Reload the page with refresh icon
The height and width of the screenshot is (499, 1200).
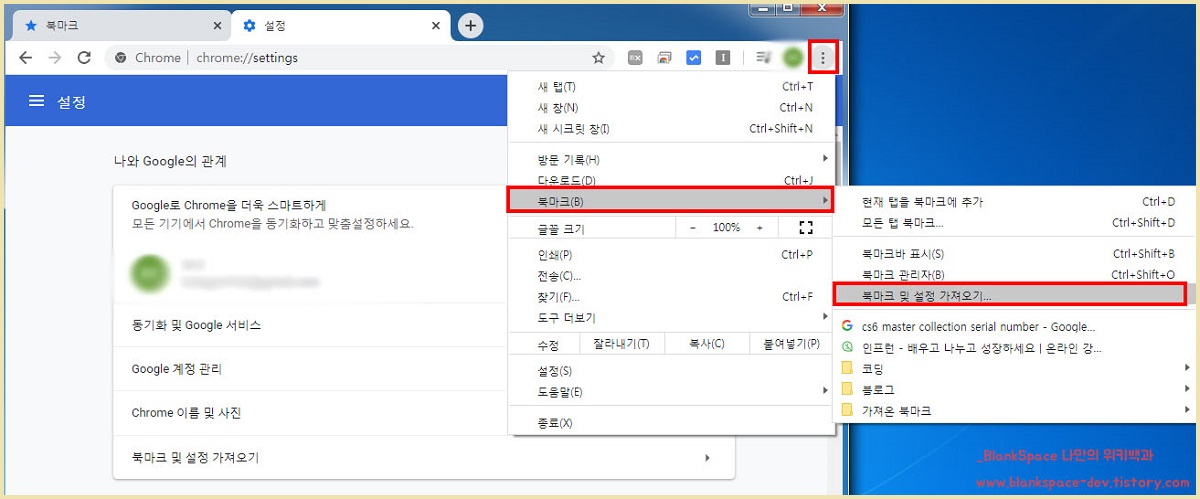[x=84, y=58]
